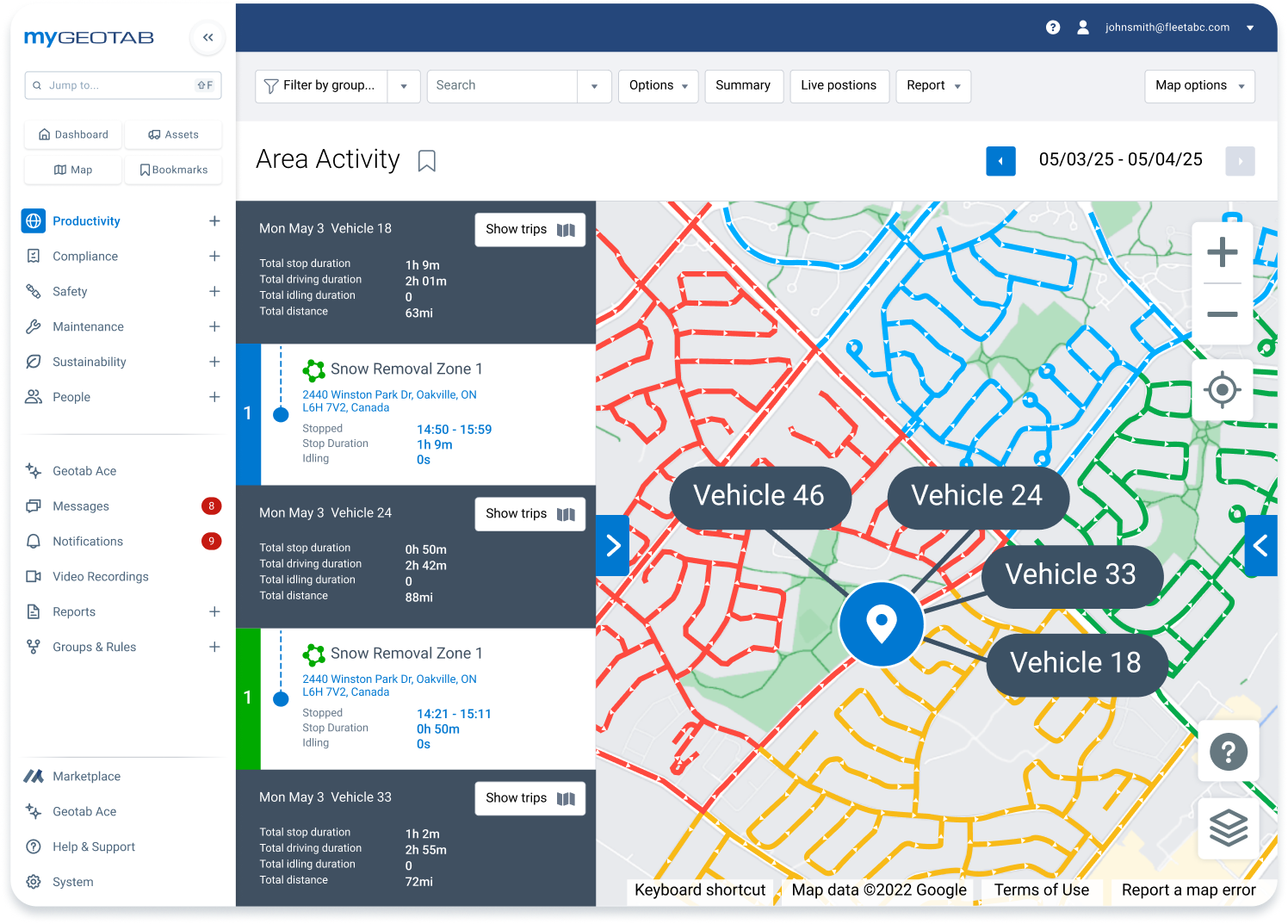The width and height of the screenshot is (1288, 924).
Task: Open the Dashboard from the sidebar
Action: tap(72, 134)
